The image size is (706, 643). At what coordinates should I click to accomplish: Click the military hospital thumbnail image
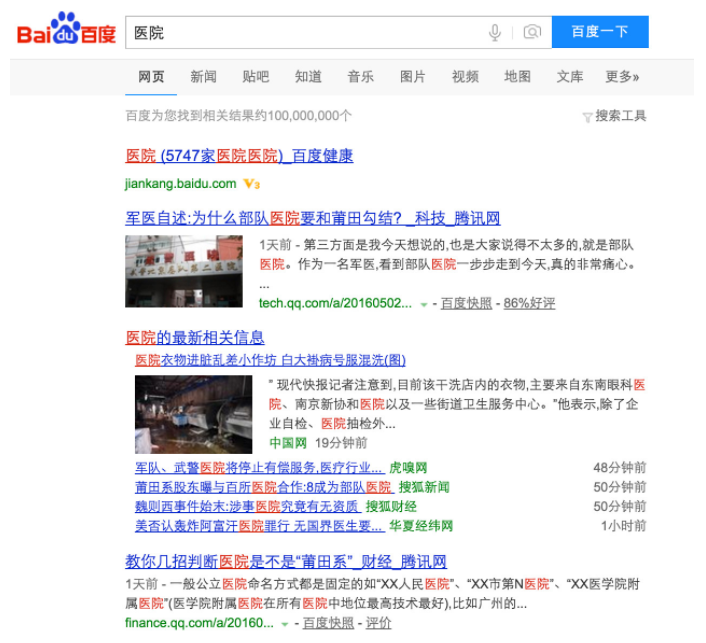(184, 271)
